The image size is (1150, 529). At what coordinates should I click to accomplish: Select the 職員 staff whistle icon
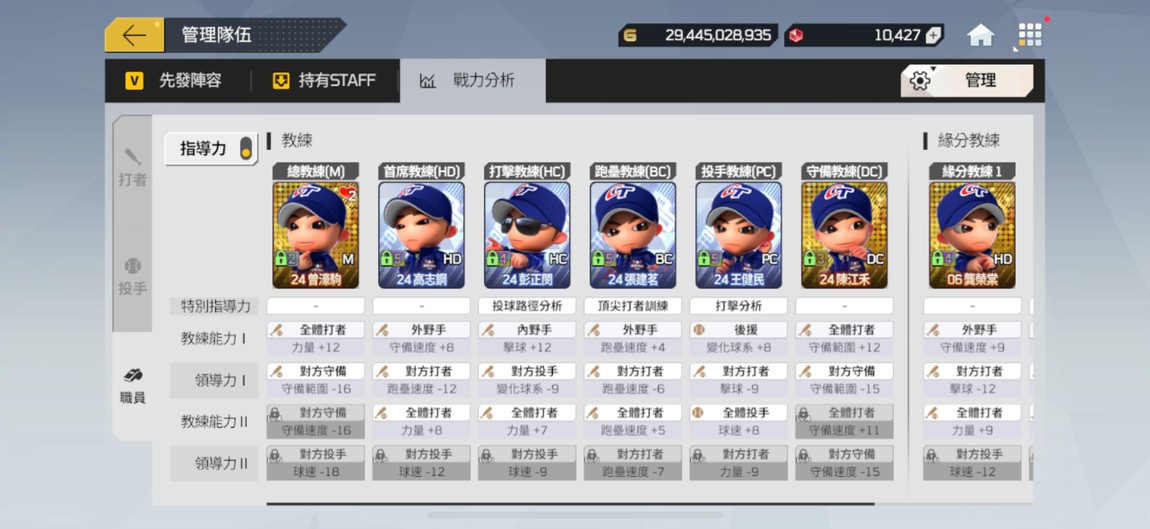click(133, 387)
